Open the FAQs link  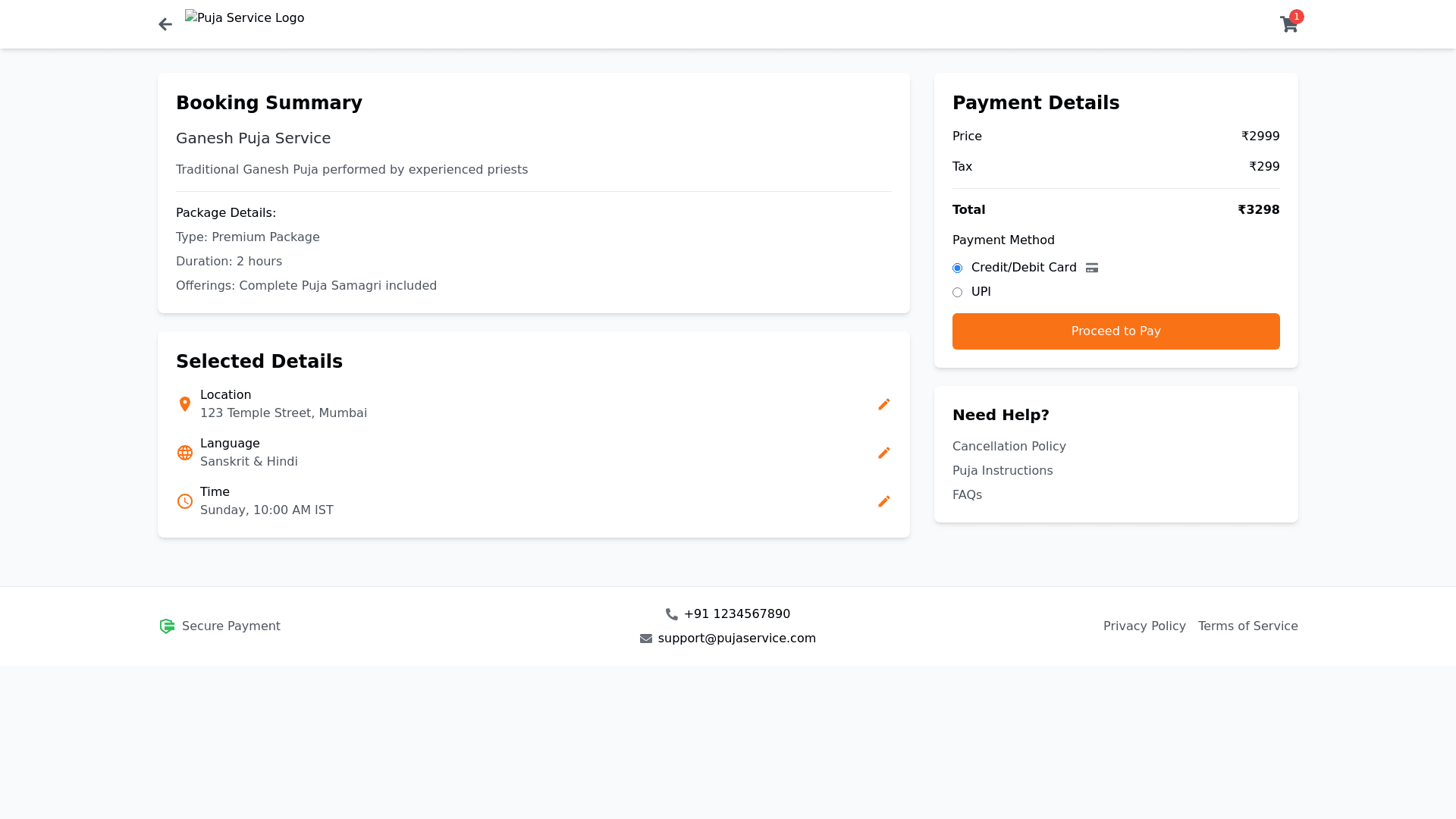point(967,495)
